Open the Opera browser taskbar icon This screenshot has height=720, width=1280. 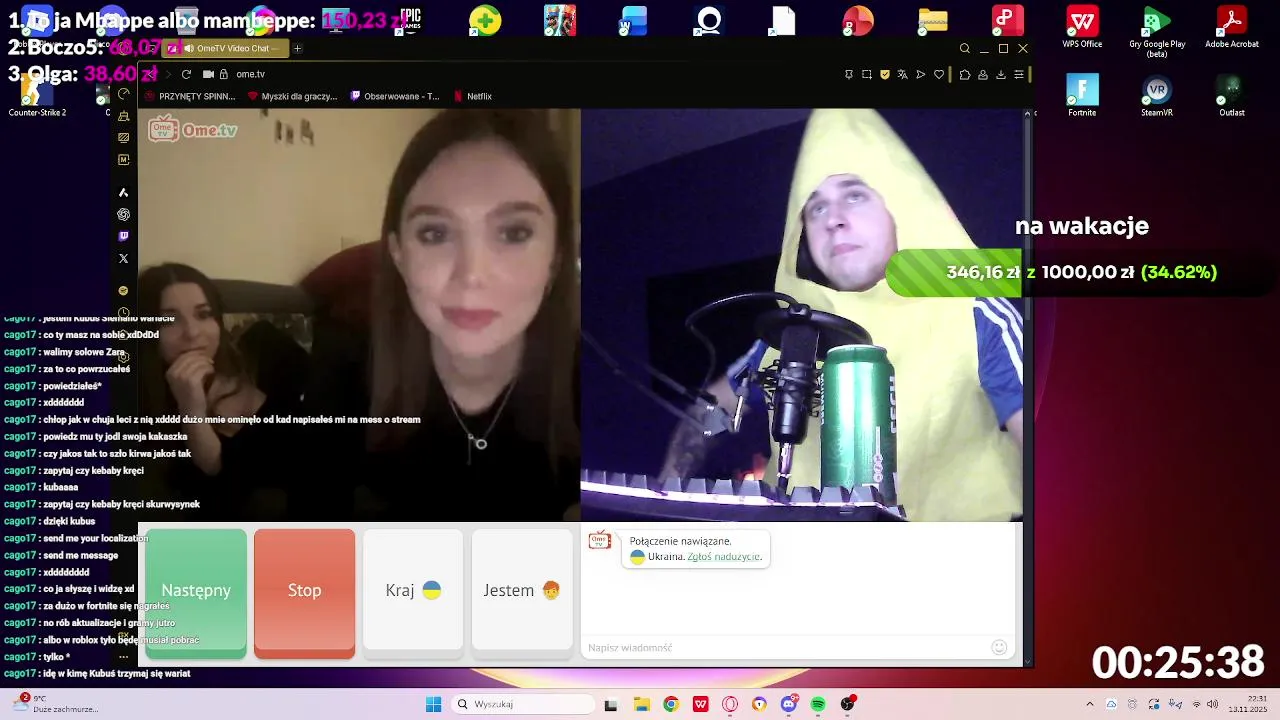tap(730, 704)
